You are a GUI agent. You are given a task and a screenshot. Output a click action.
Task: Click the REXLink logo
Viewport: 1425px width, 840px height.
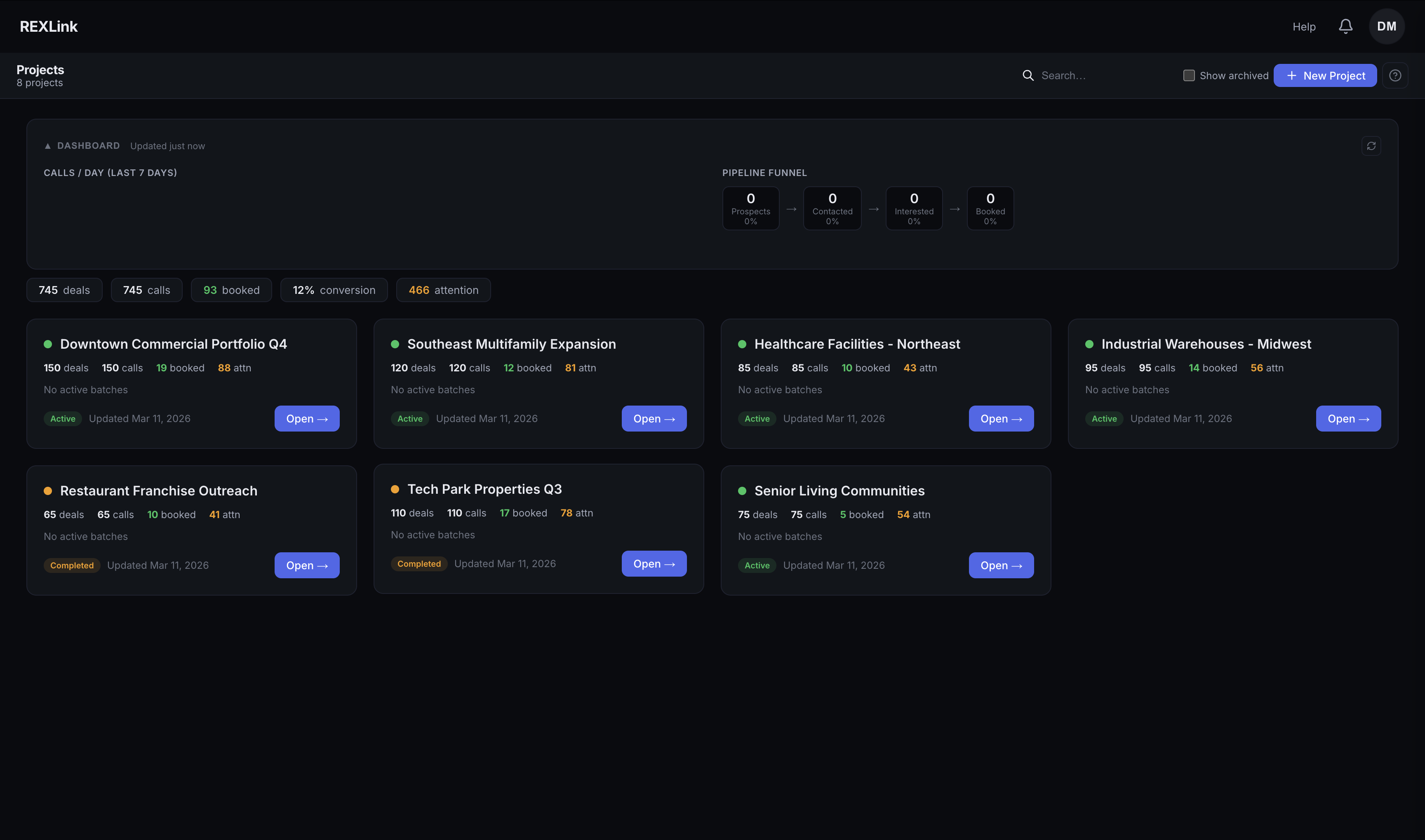click(48, 26)
